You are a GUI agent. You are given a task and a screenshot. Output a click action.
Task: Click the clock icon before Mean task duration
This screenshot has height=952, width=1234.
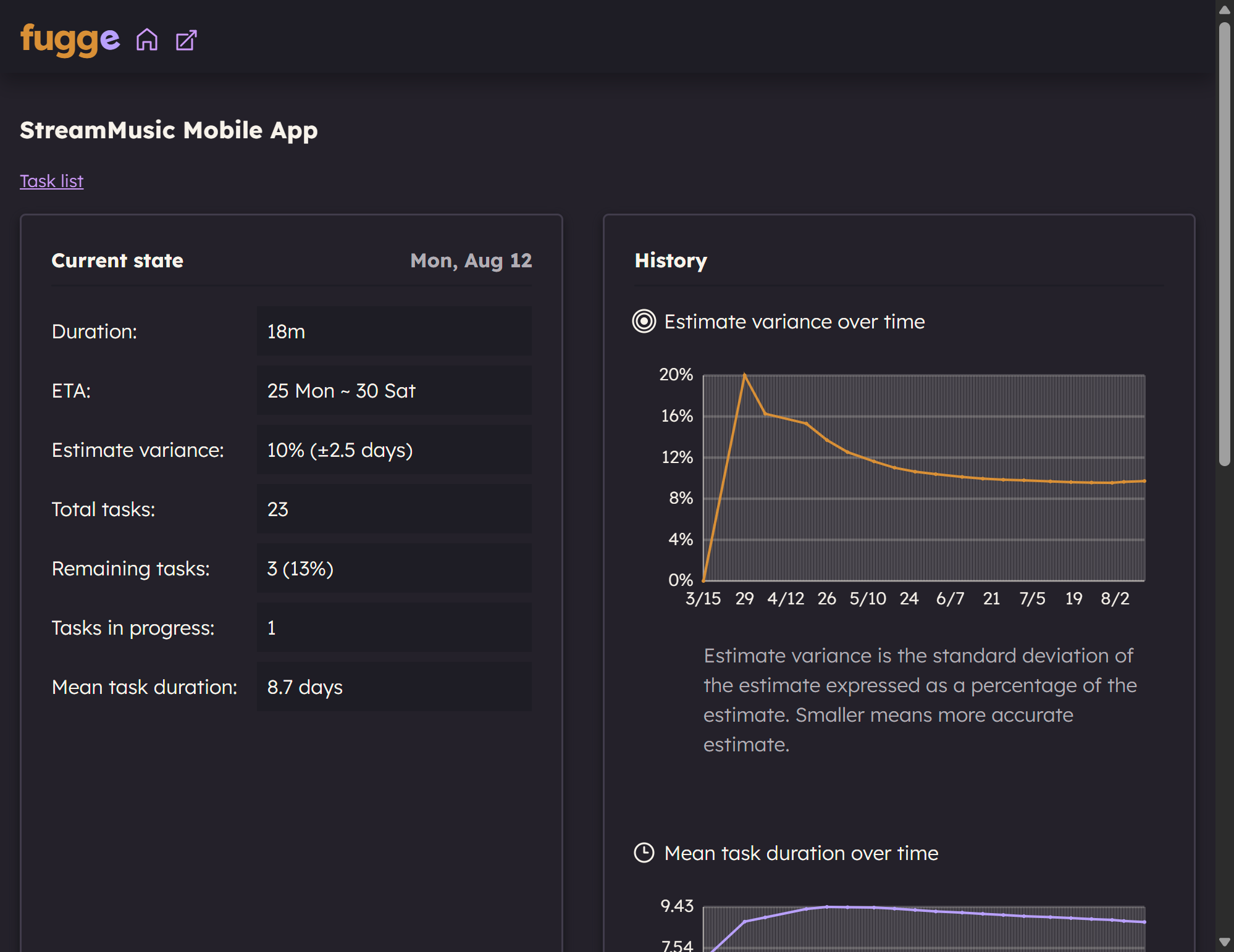tap(643, 853)
